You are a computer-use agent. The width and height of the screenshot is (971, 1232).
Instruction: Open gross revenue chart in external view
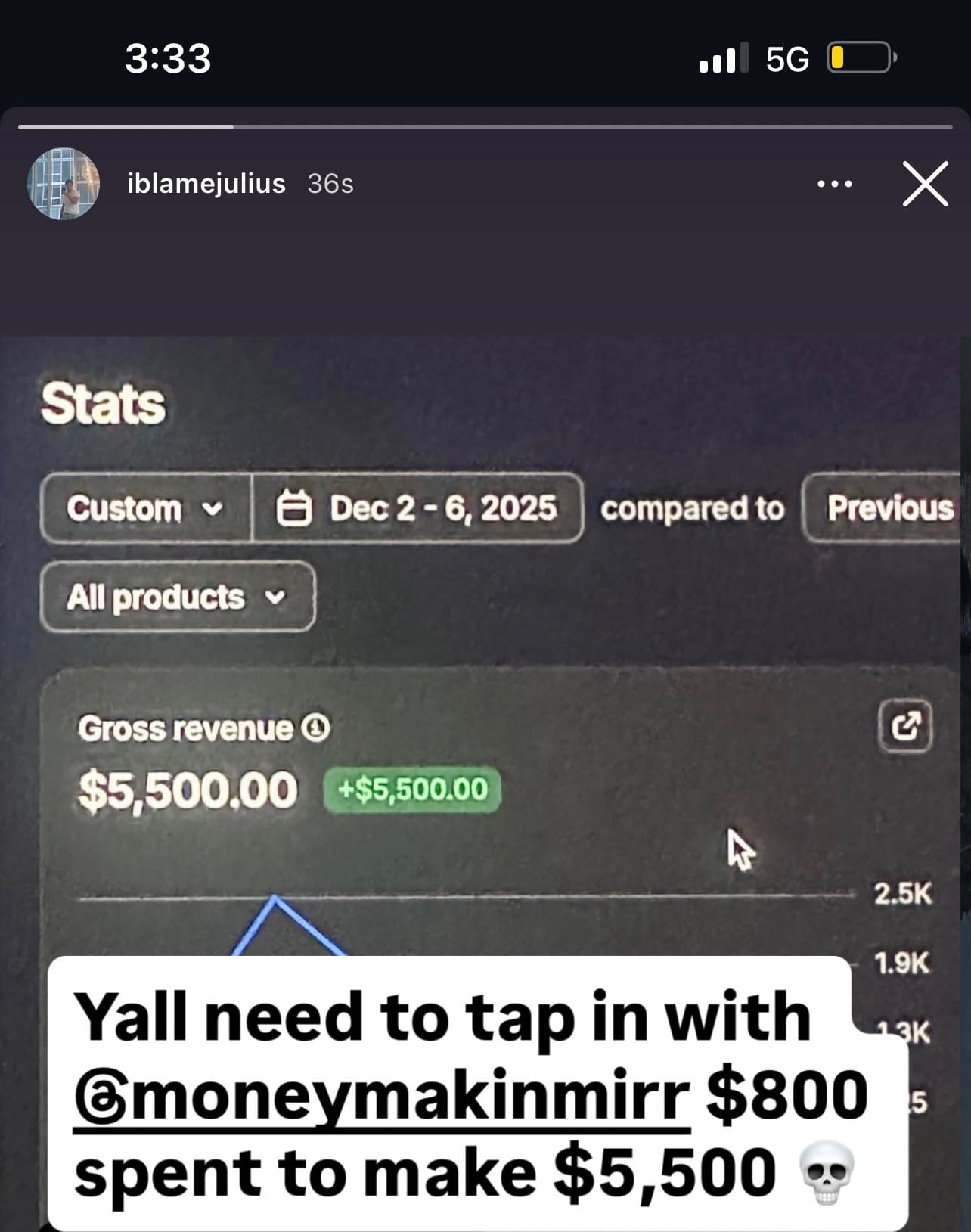[x=905, y=727]
